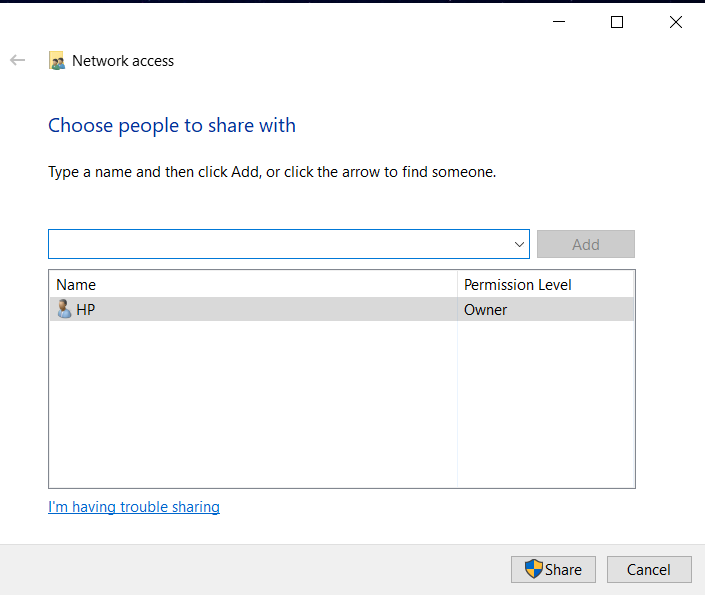Close the Network access window
Viewport: 705px width, 595px height.
675,22
